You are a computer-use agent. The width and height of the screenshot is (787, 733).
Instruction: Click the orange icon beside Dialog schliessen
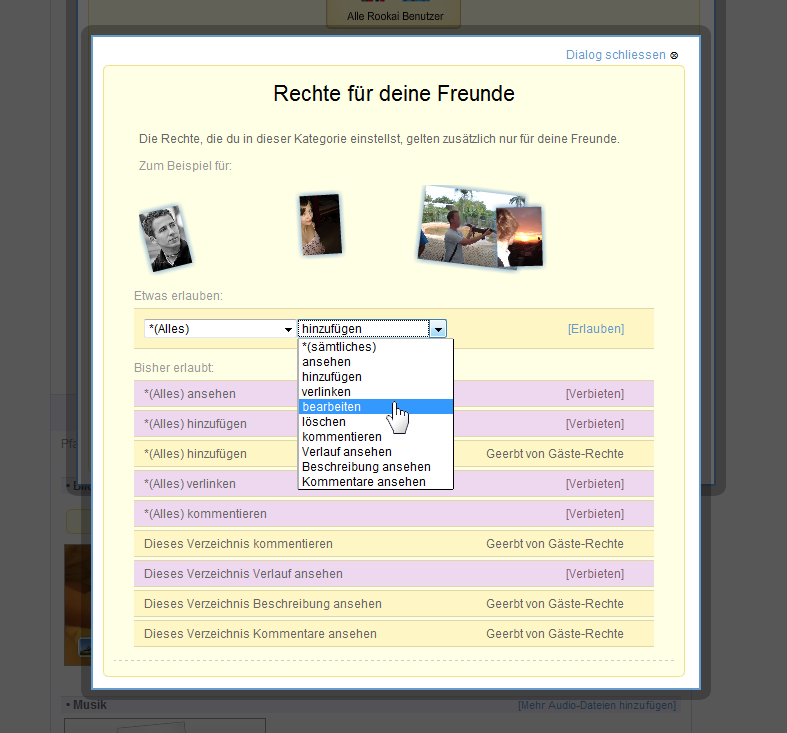(674, 56)
